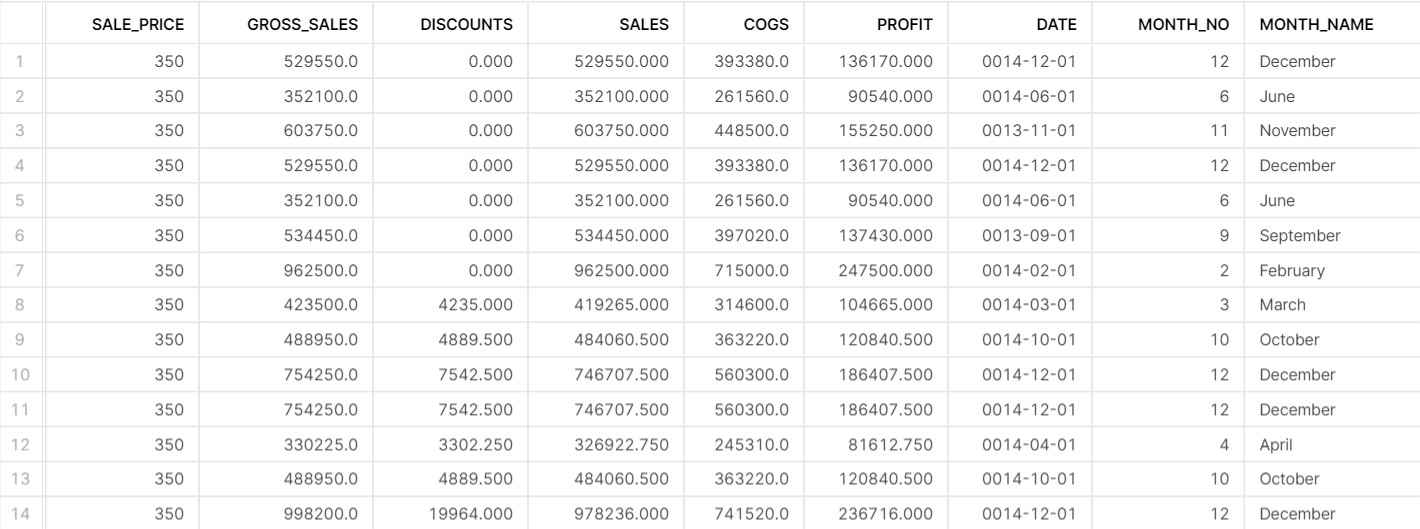Select row number 14
Viewport: 1420px width, 529px height.
[x=21, y=514]
